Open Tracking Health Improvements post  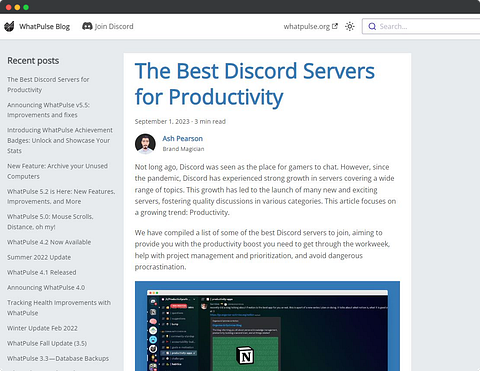click(x=59, y=308)
